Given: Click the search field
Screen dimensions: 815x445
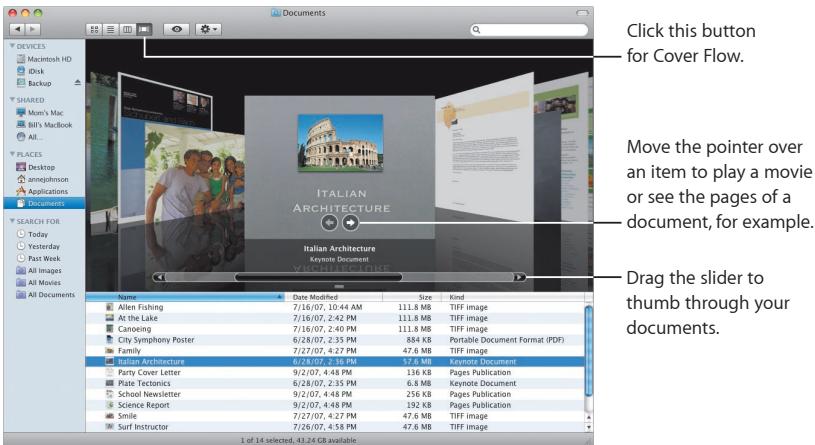Looking at the screenshot, I should [x=529, y=30].
